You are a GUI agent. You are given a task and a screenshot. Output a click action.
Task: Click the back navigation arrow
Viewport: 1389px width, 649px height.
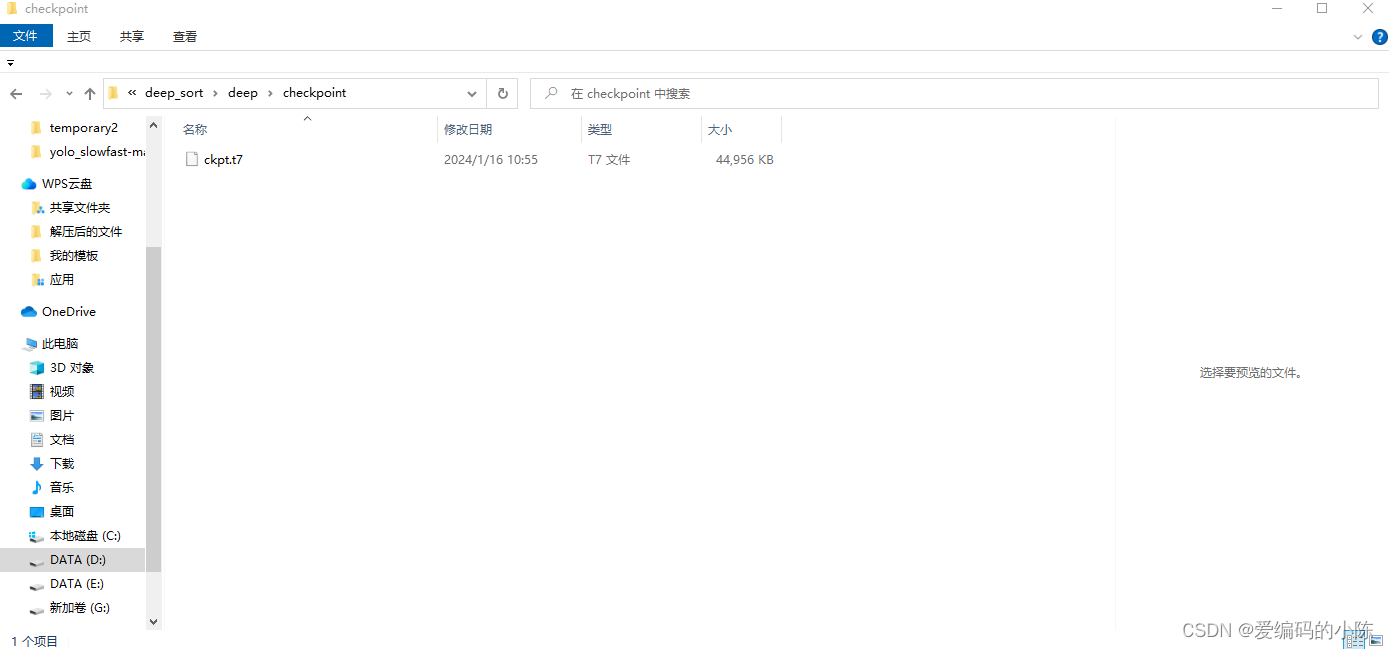(16, 93)
